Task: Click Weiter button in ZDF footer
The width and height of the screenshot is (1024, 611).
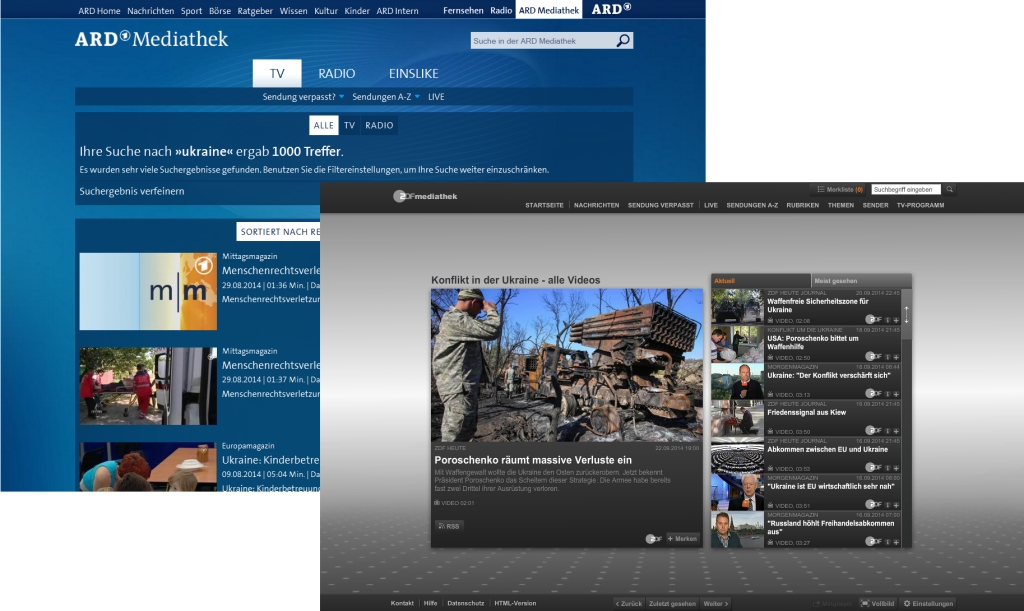Action: point(715,603)
